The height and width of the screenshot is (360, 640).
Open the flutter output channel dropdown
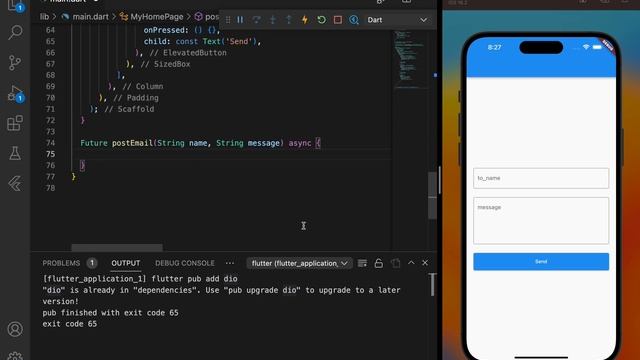point(299,263)
